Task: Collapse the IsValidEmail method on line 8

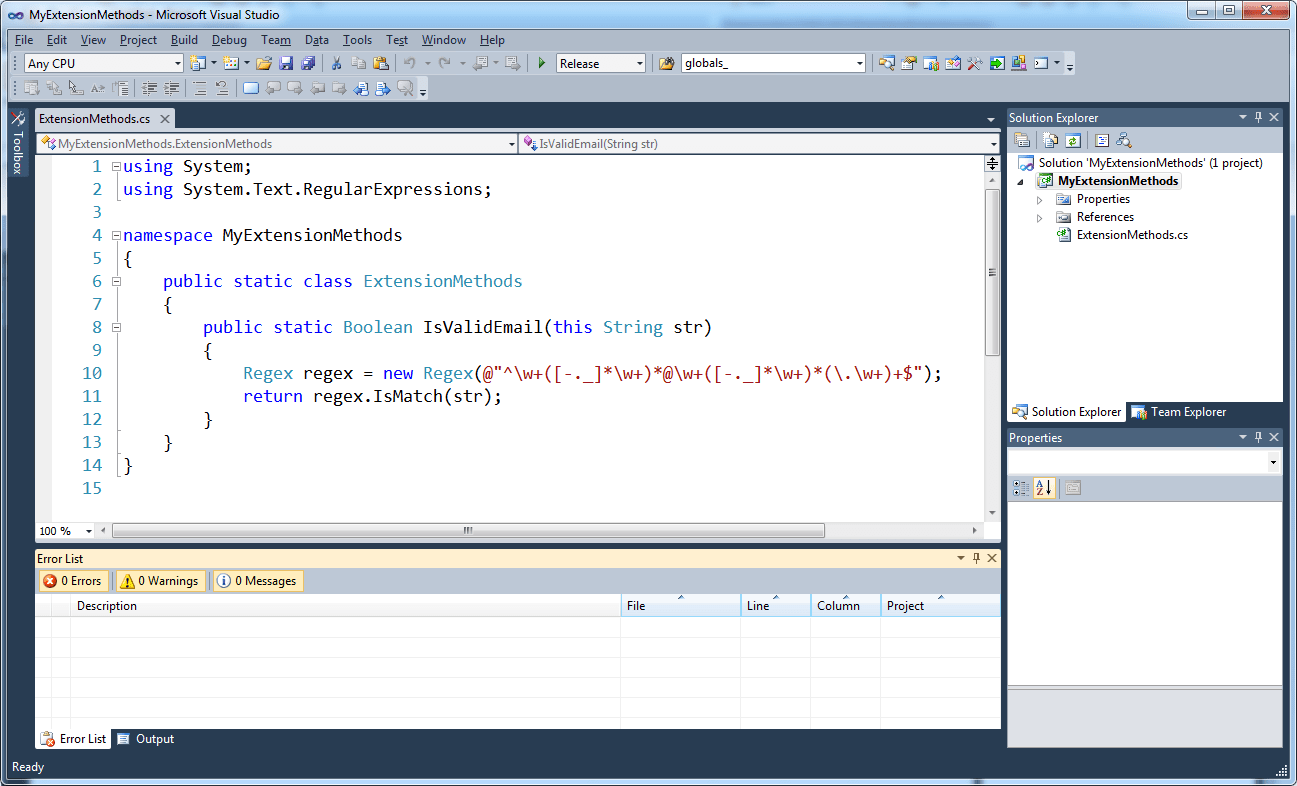Action: click(117, 328)
